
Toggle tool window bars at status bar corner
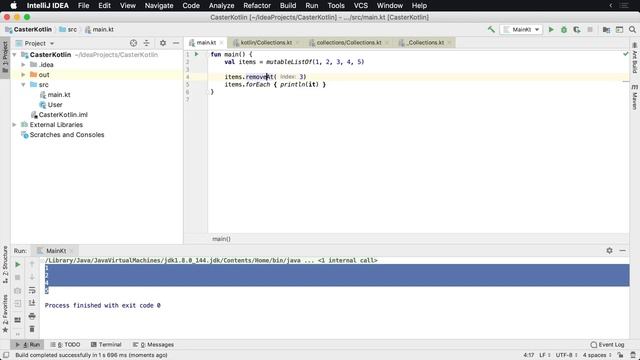[6, 355]
